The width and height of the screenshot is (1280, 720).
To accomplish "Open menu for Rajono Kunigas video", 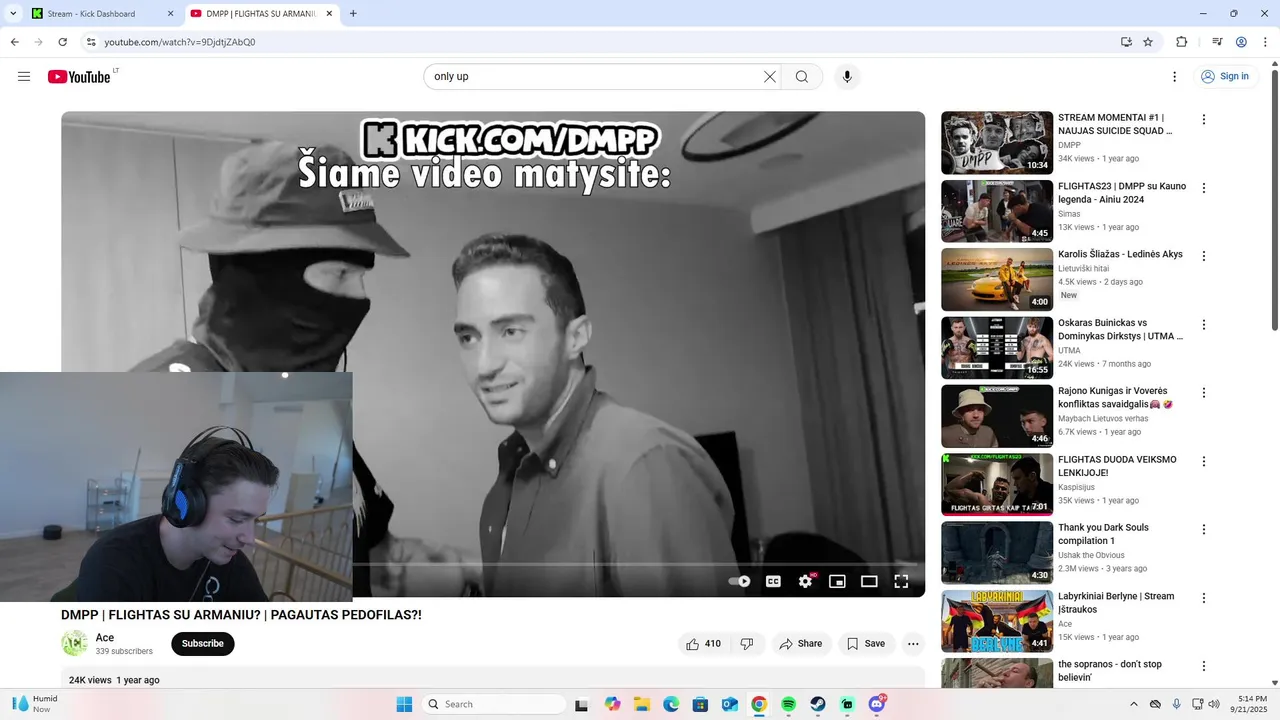I will click(x=1204, y=393).
